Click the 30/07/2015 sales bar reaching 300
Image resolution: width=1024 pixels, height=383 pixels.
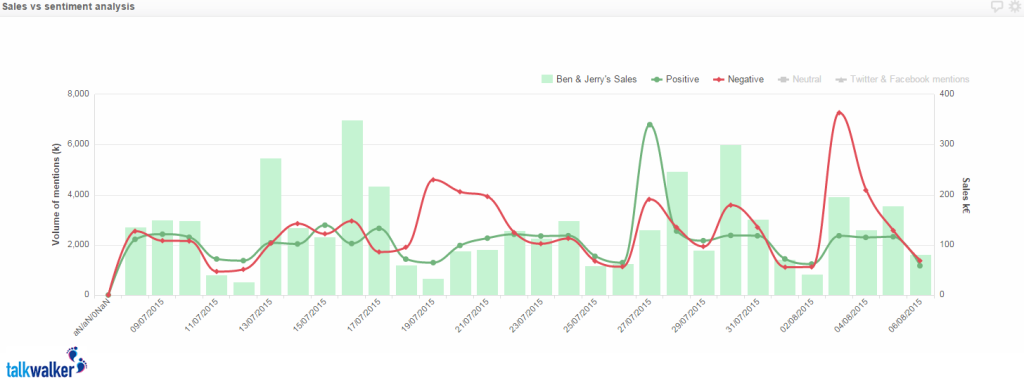pyautogui.click(x=731, y=220)
